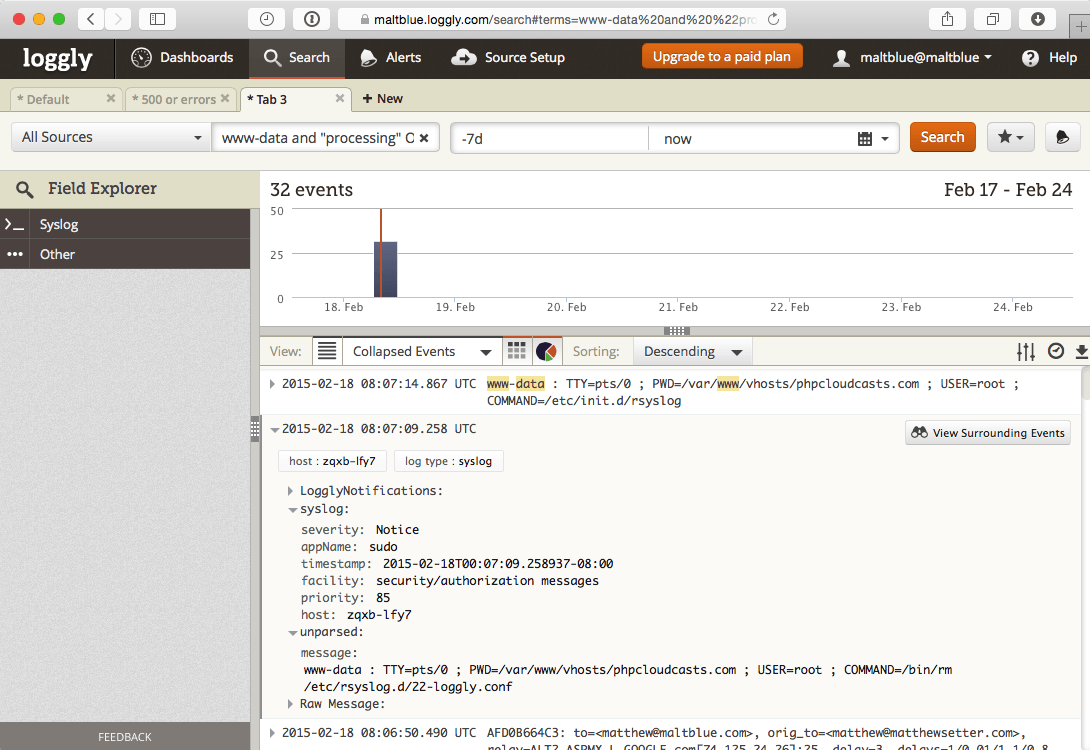Click the appName sudo value
The height and width of the screenshot is (750, 1090).
pos(383,546)
